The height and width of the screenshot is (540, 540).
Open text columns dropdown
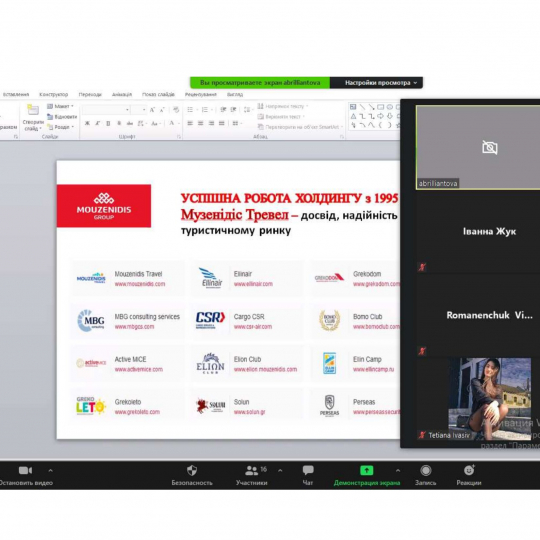point(237,123)
